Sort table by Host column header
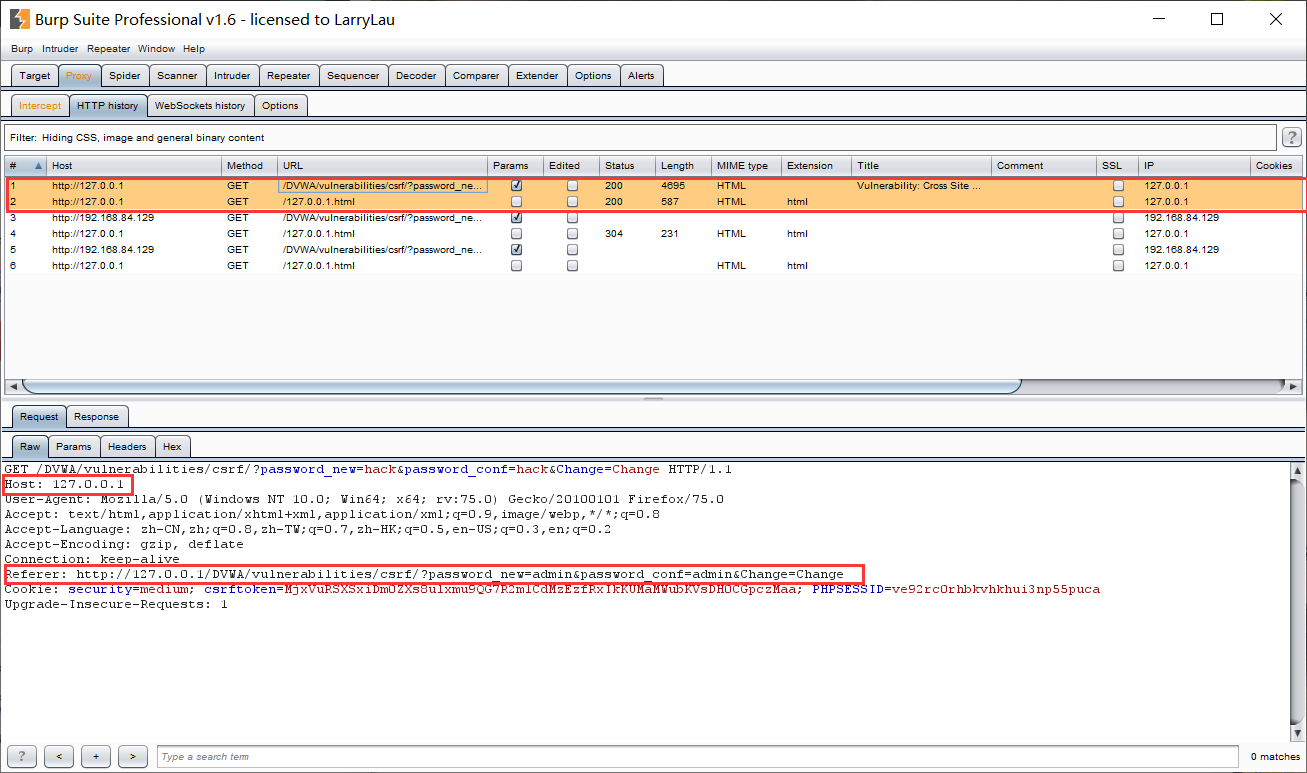This screenshot has height=773, width=1307. pos(134,166)
